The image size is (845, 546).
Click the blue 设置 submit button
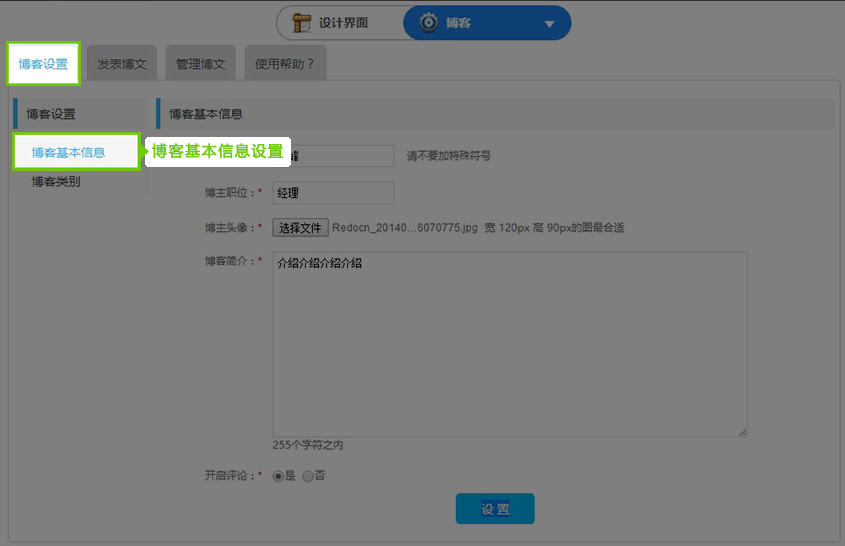pos(495,509)
